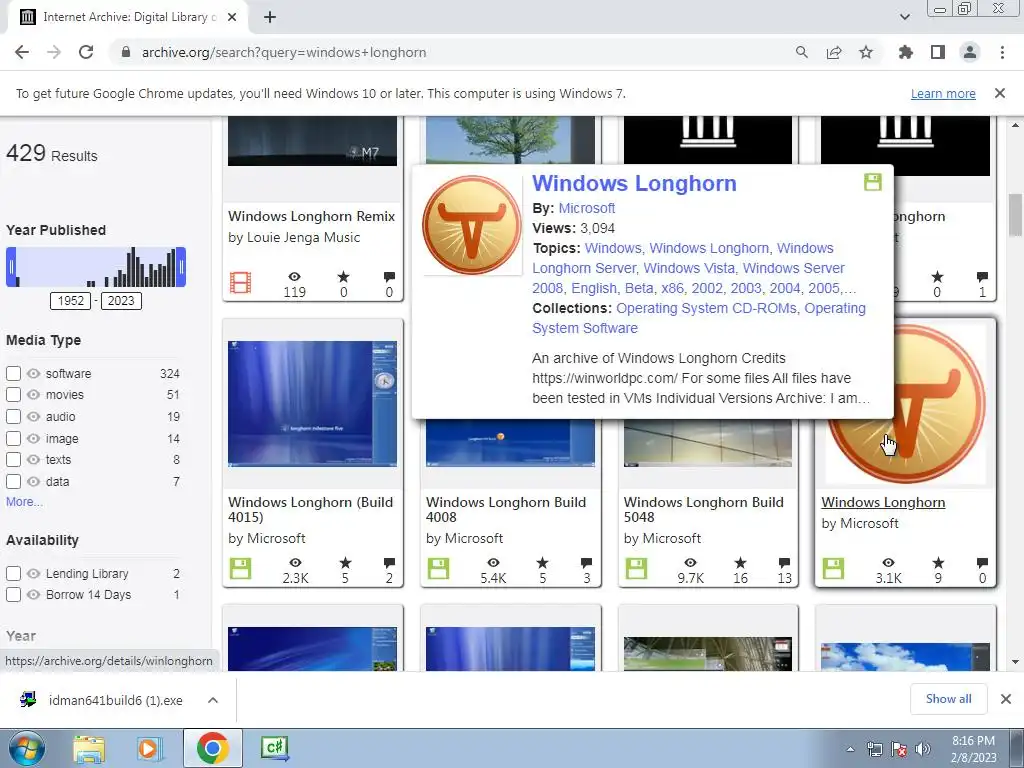The height and width of the screenshot is (768, 1024).
Task: Check the texts media type checkbox
Action: (x=13, y=460)
